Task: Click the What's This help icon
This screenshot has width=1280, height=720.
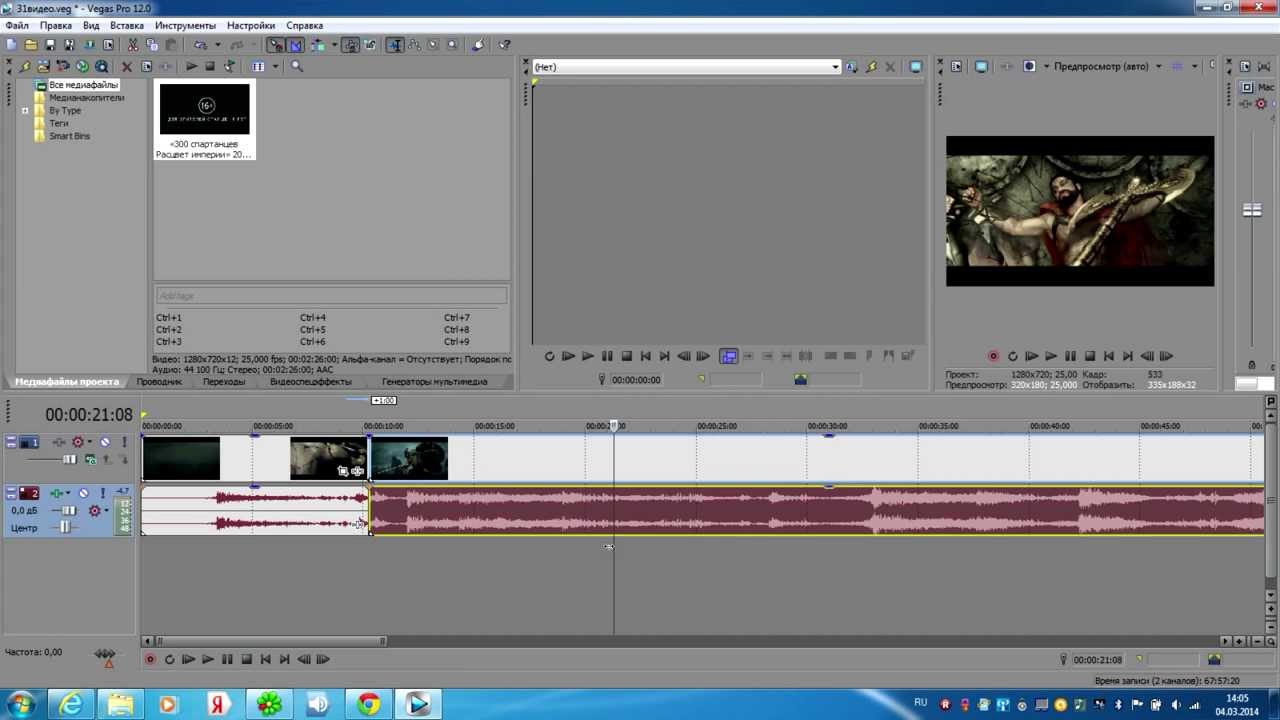Action: pyautogui.click(x=503, y=45)
